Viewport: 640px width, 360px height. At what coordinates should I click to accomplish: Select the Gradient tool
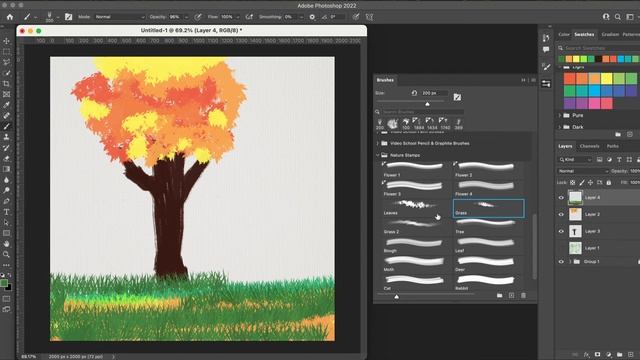click(x=6, y=169)
